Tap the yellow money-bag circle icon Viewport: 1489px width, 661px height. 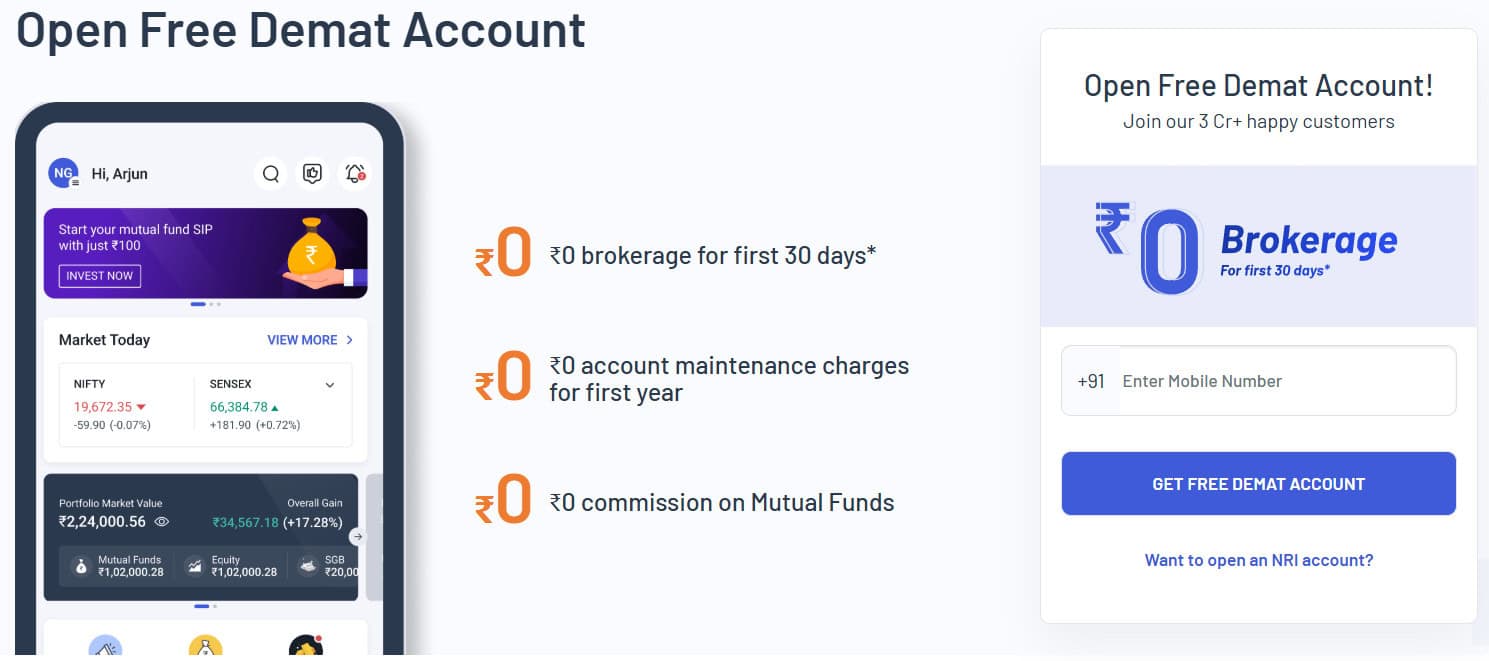pos(205,648)
